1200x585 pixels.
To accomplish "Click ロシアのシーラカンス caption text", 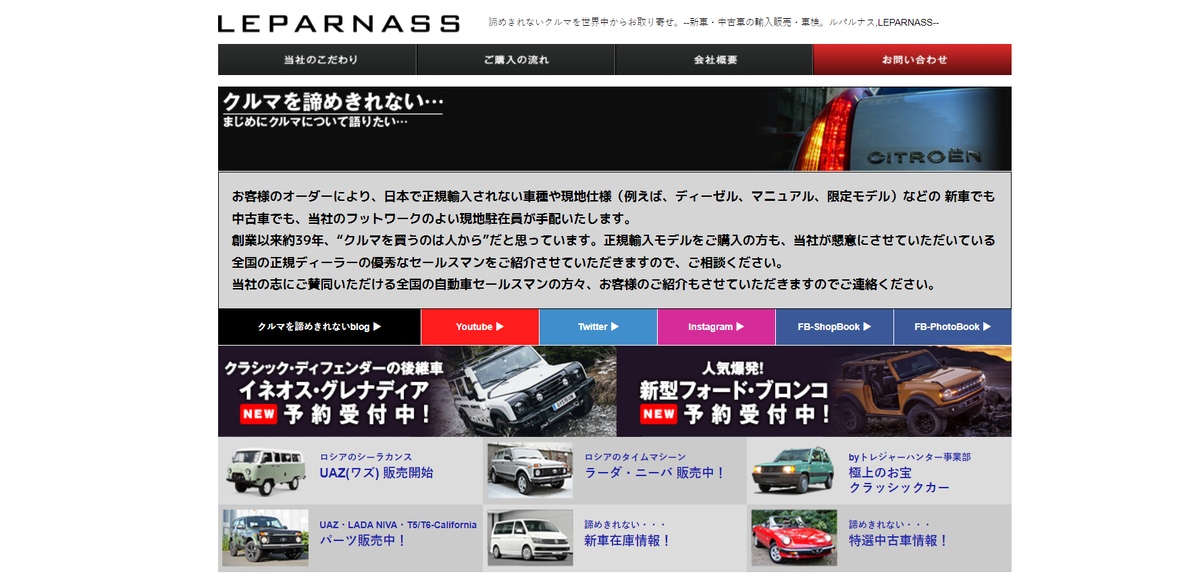I will (x=366, y=457).
